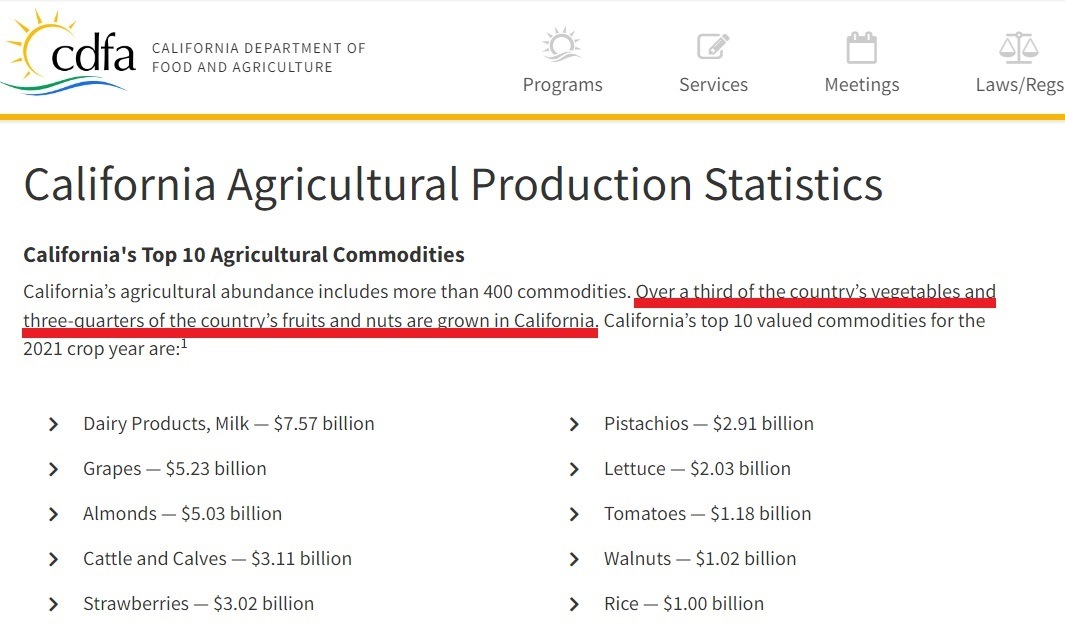Open the Laws/Regs menu label
This screenshot has width=1065, height=626.
point(1019,85)
